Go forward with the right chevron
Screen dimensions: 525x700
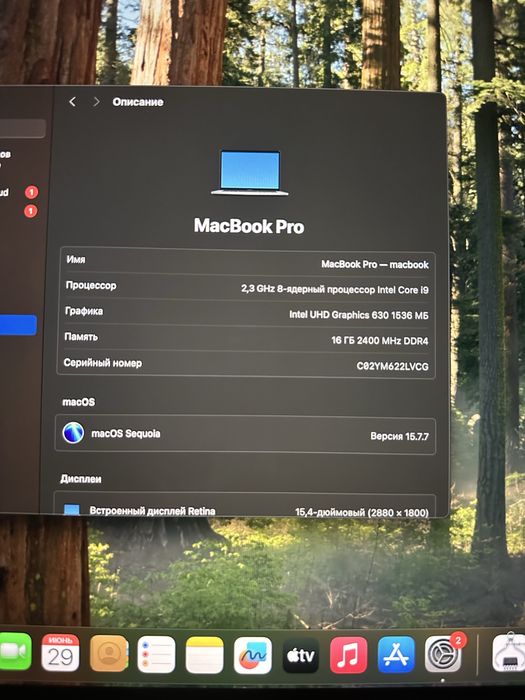click(x=96, y=102)
